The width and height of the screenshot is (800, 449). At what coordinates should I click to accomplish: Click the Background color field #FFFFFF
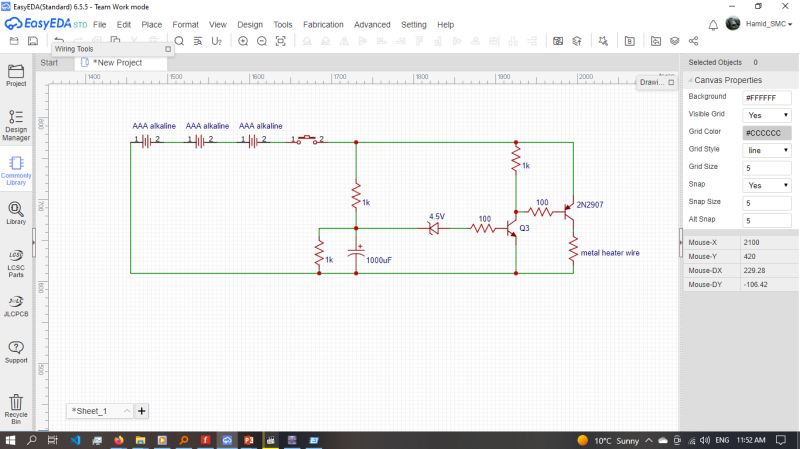pyautogui.click(x=767, y=97)
